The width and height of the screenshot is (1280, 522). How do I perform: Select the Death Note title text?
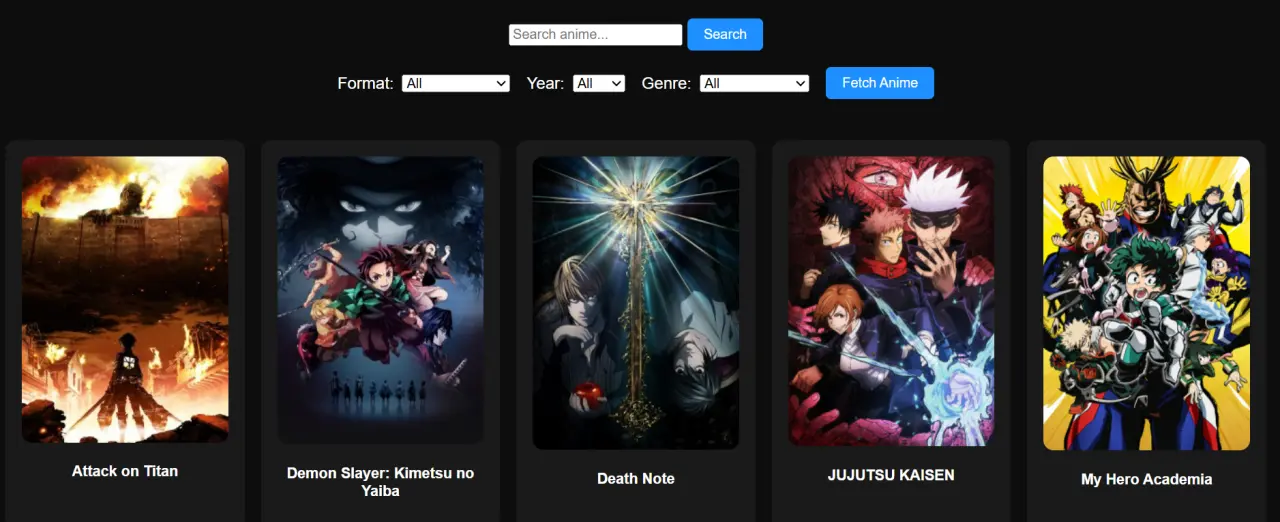click(636, 479)
